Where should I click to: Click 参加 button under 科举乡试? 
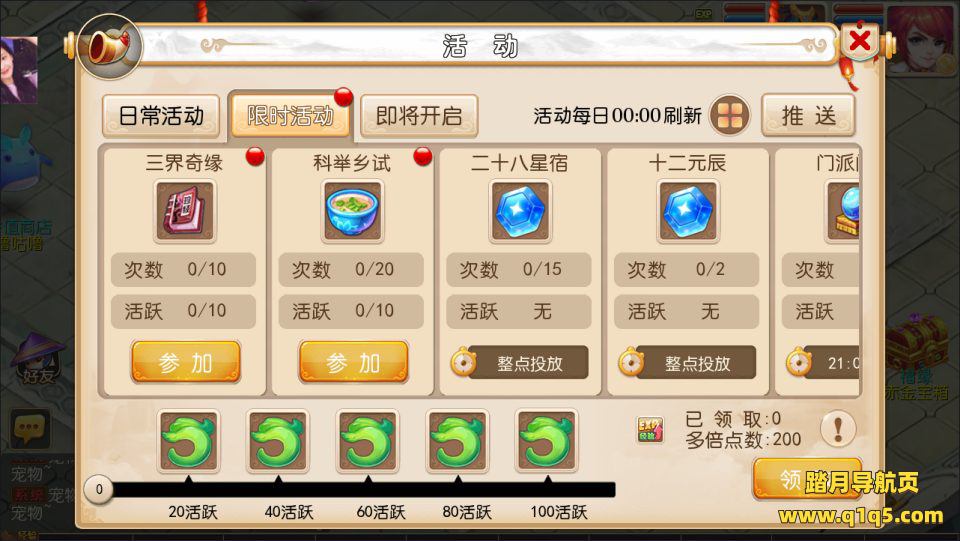click(x=353, y=362)
